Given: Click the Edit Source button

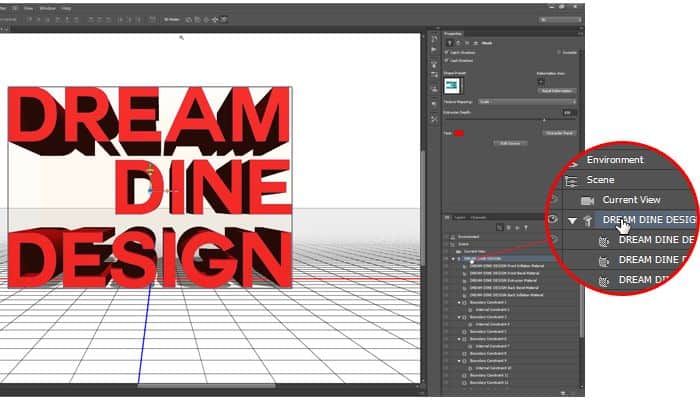Looking at the screenshot, I should pos(510,143).
